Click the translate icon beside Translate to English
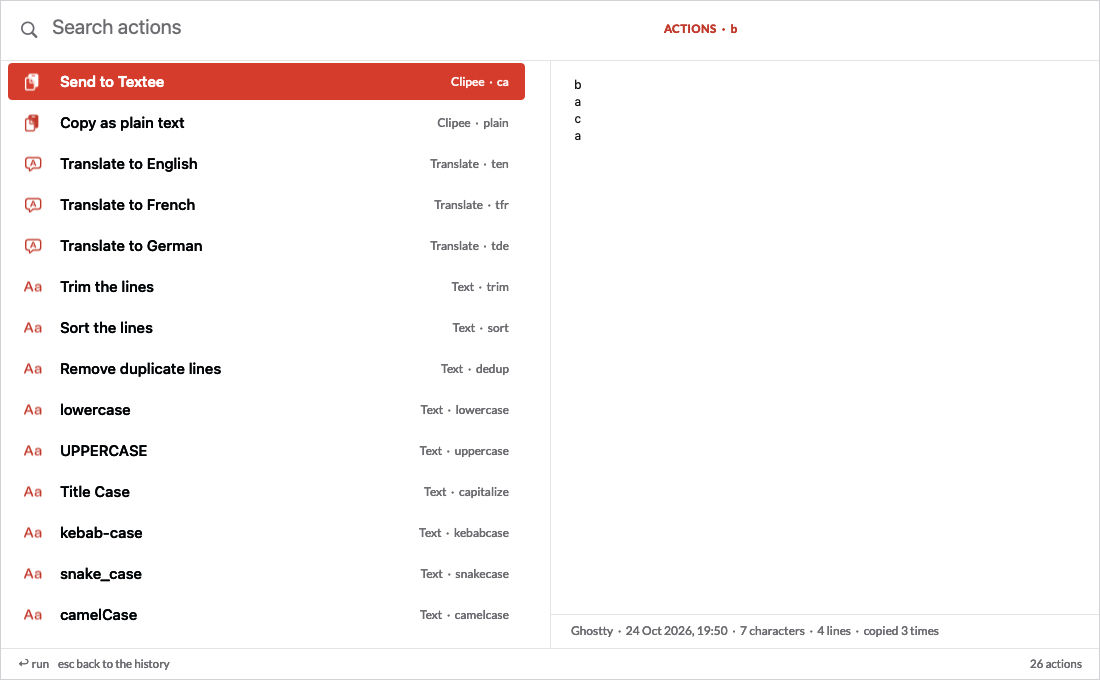This screenshot has width=1100, height=680. point(33,164)
